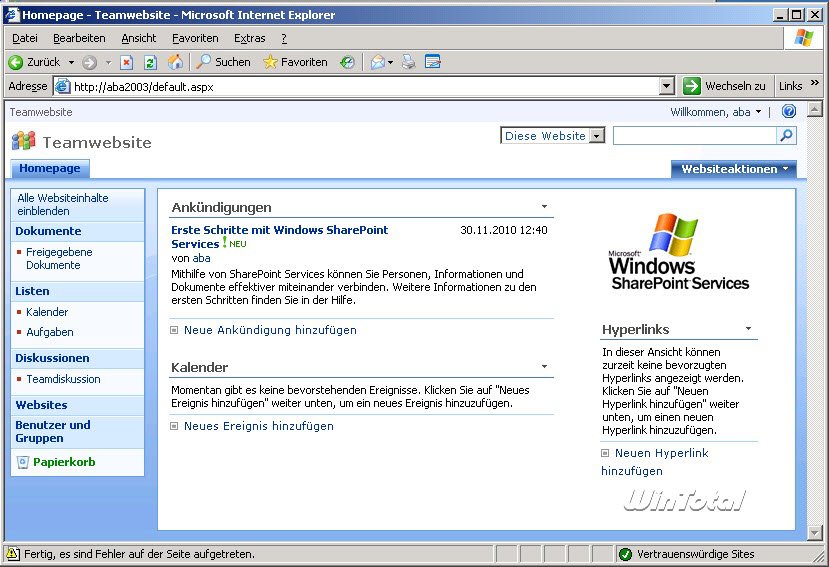Stop loading with the red X icon
Image resolution: width=829 pixels, height=567 pixels.
click(x=126, y=62)
